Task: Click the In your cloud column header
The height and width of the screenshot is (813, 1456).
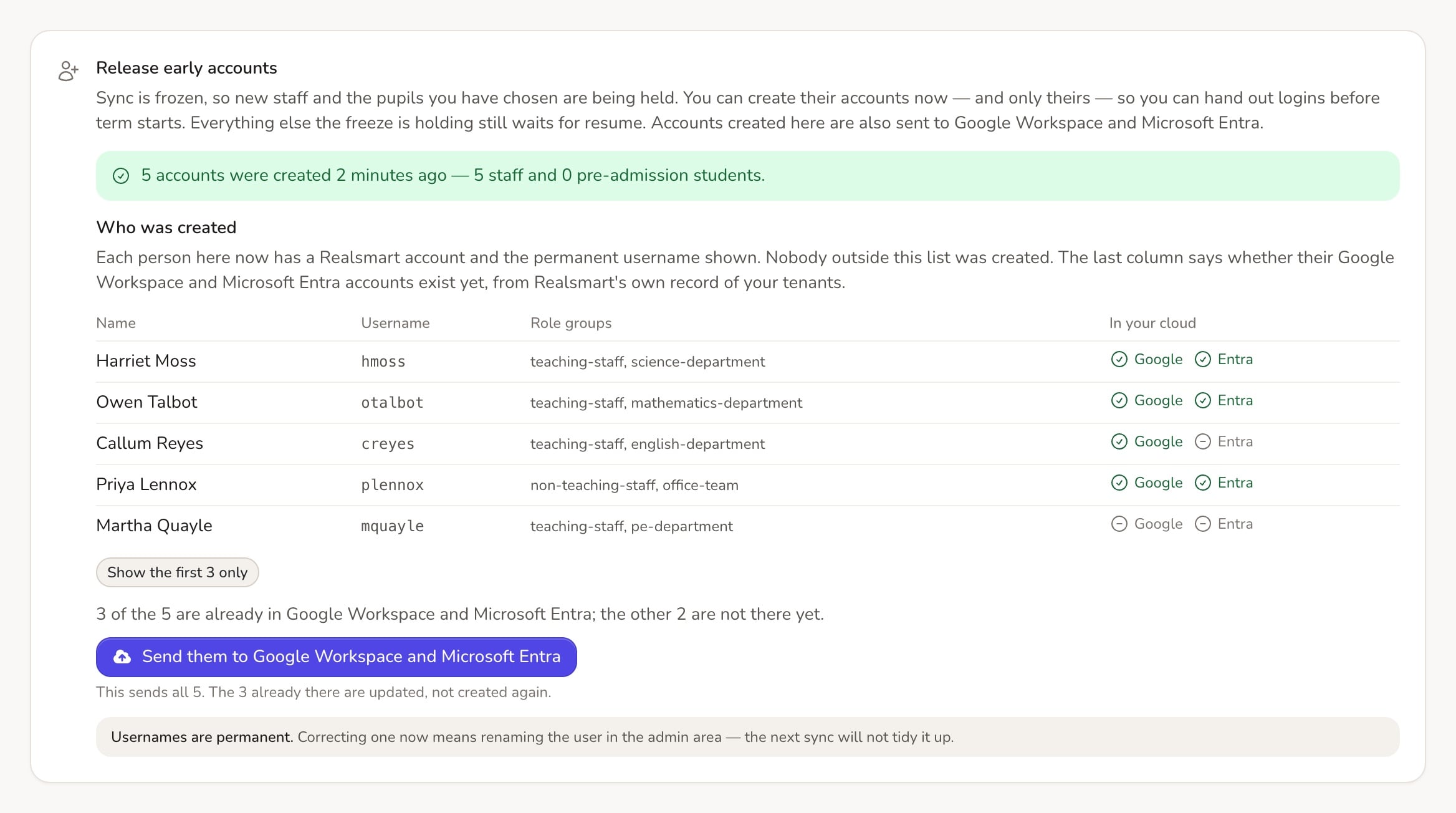Action: (x=1152, y=323)
